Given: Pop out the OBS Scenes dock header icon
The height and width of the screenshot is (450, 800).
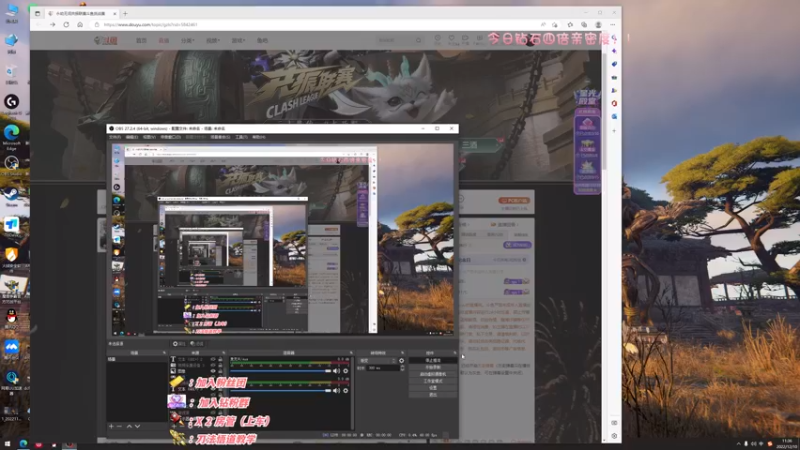Looking at the screenshot, I should (x=164, y=353).
